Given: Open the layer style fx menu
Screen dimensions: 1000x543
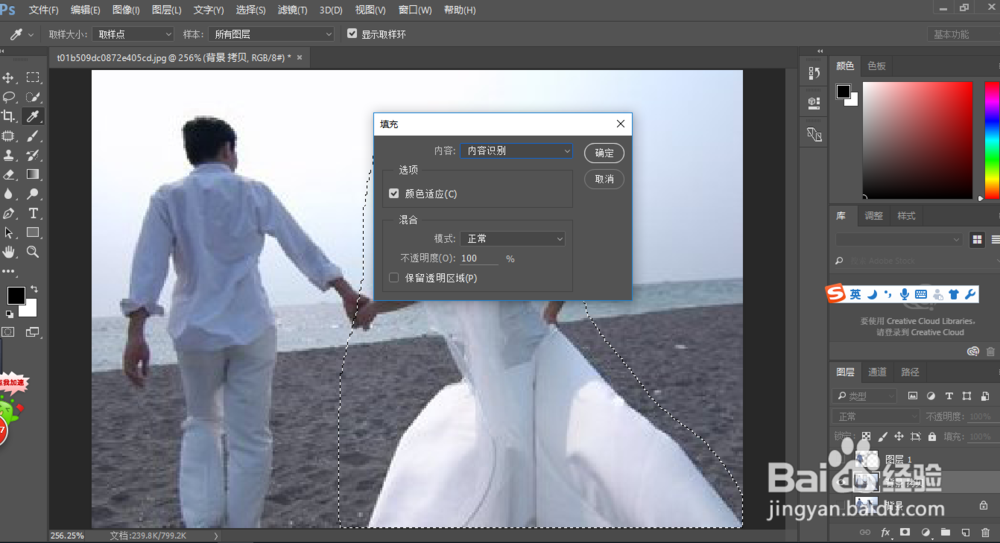Looking at the screenshot, I should click(885, 532).
